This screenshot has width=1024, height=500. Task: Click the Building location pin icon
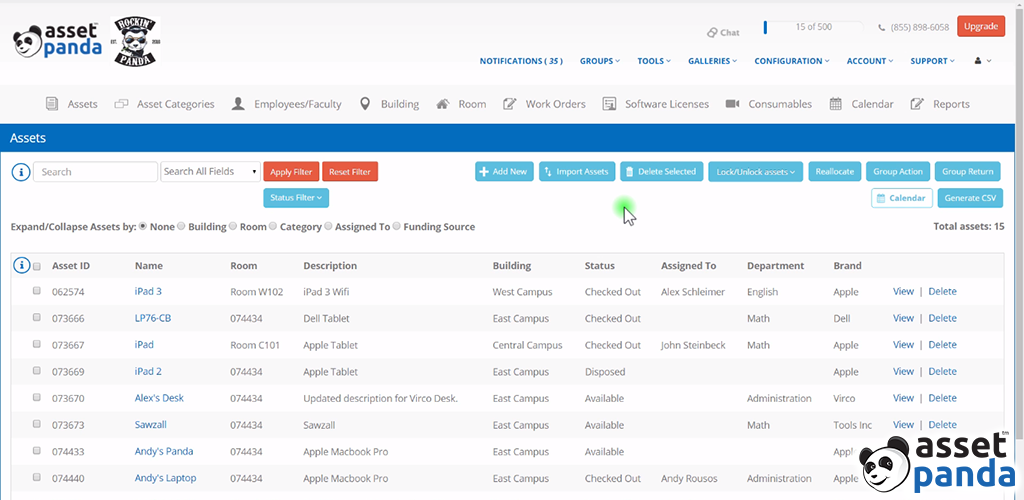click(x=365, y=104)
